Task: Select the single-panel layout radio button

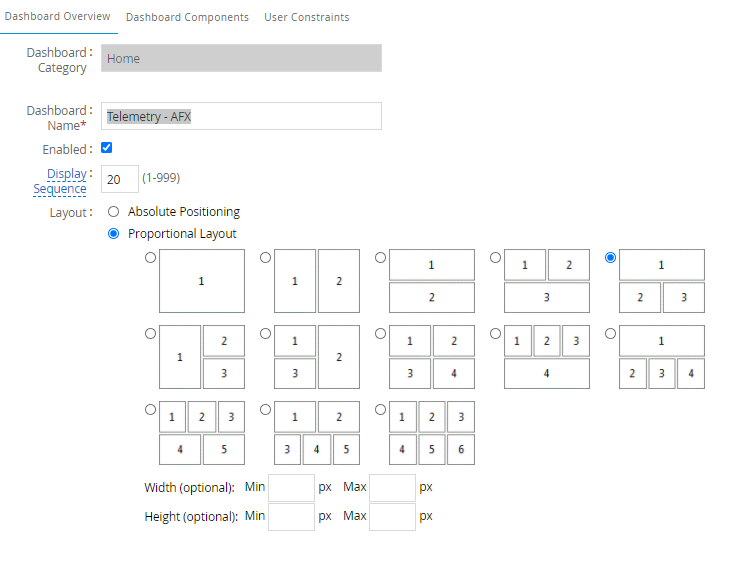Action: (151, 258)
